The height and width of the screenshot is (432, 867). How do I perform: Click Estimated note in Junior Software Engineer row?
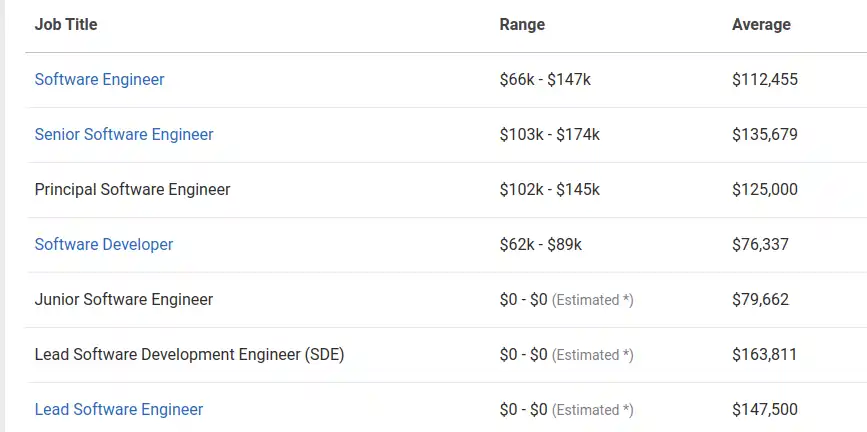coord(593,300)
